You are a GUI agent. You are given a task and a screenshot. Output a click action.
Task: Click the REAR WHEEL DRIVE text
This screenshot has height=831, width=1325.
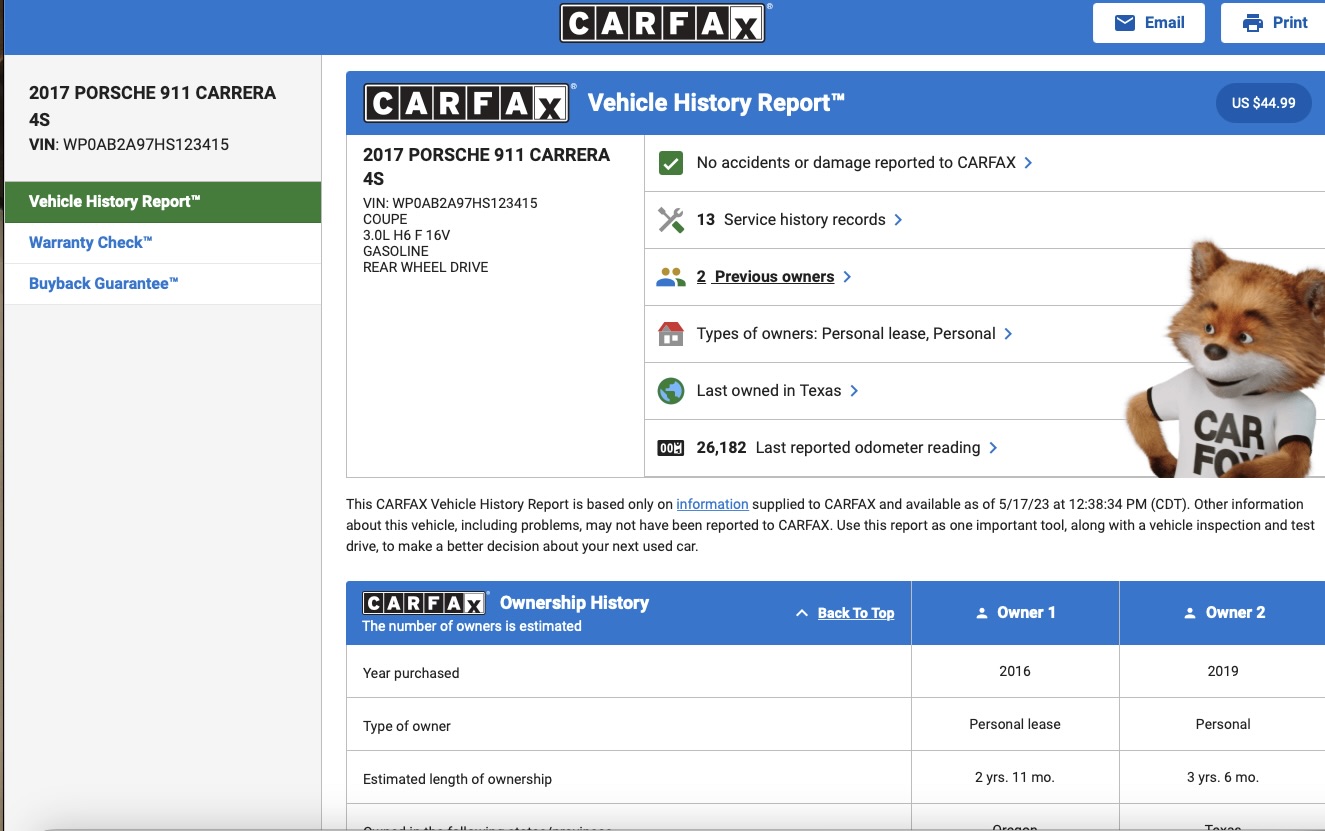426,267
